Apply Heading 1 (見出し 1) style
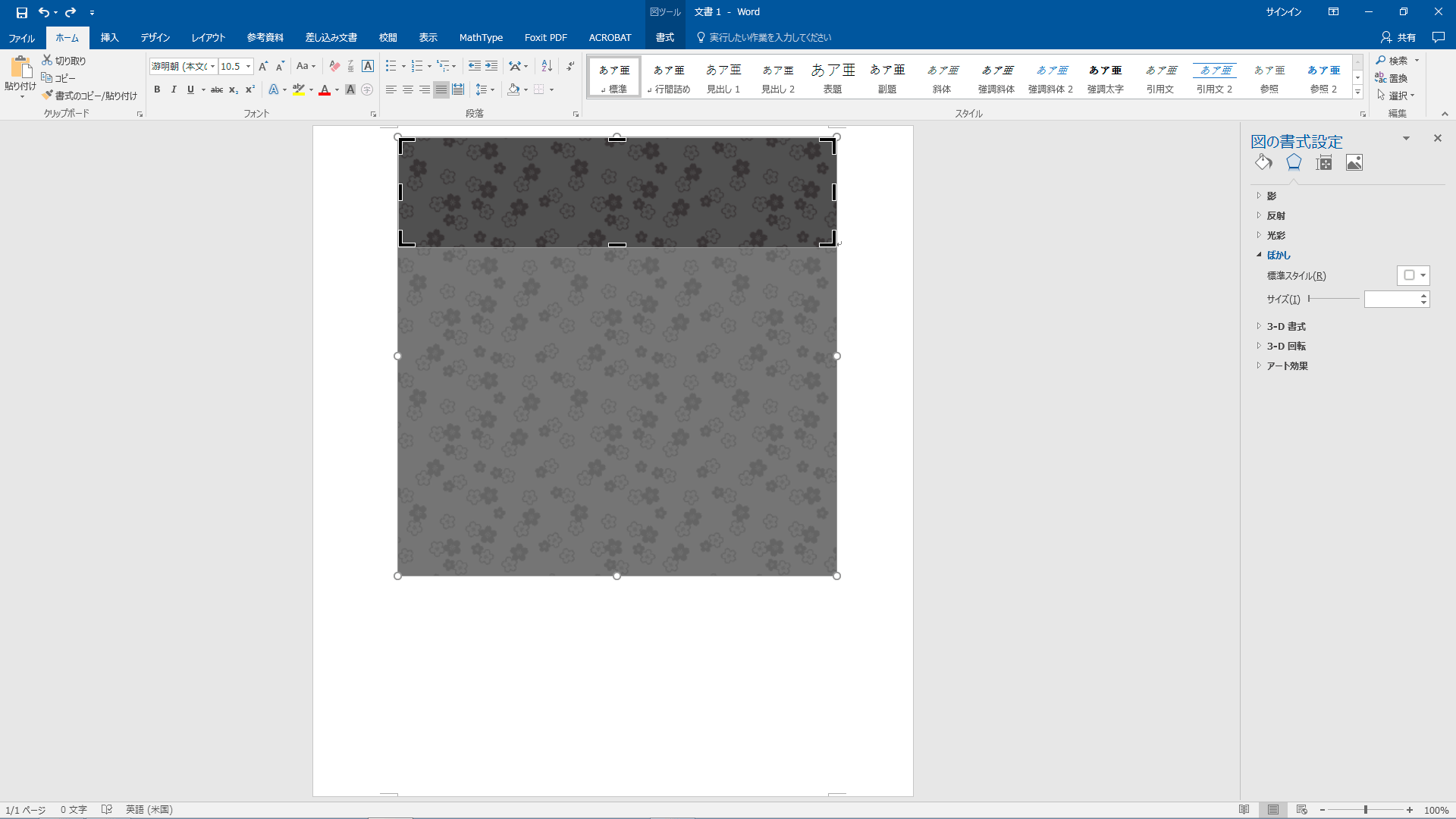Screen dimensions: 1456x819 pos(723,77)
